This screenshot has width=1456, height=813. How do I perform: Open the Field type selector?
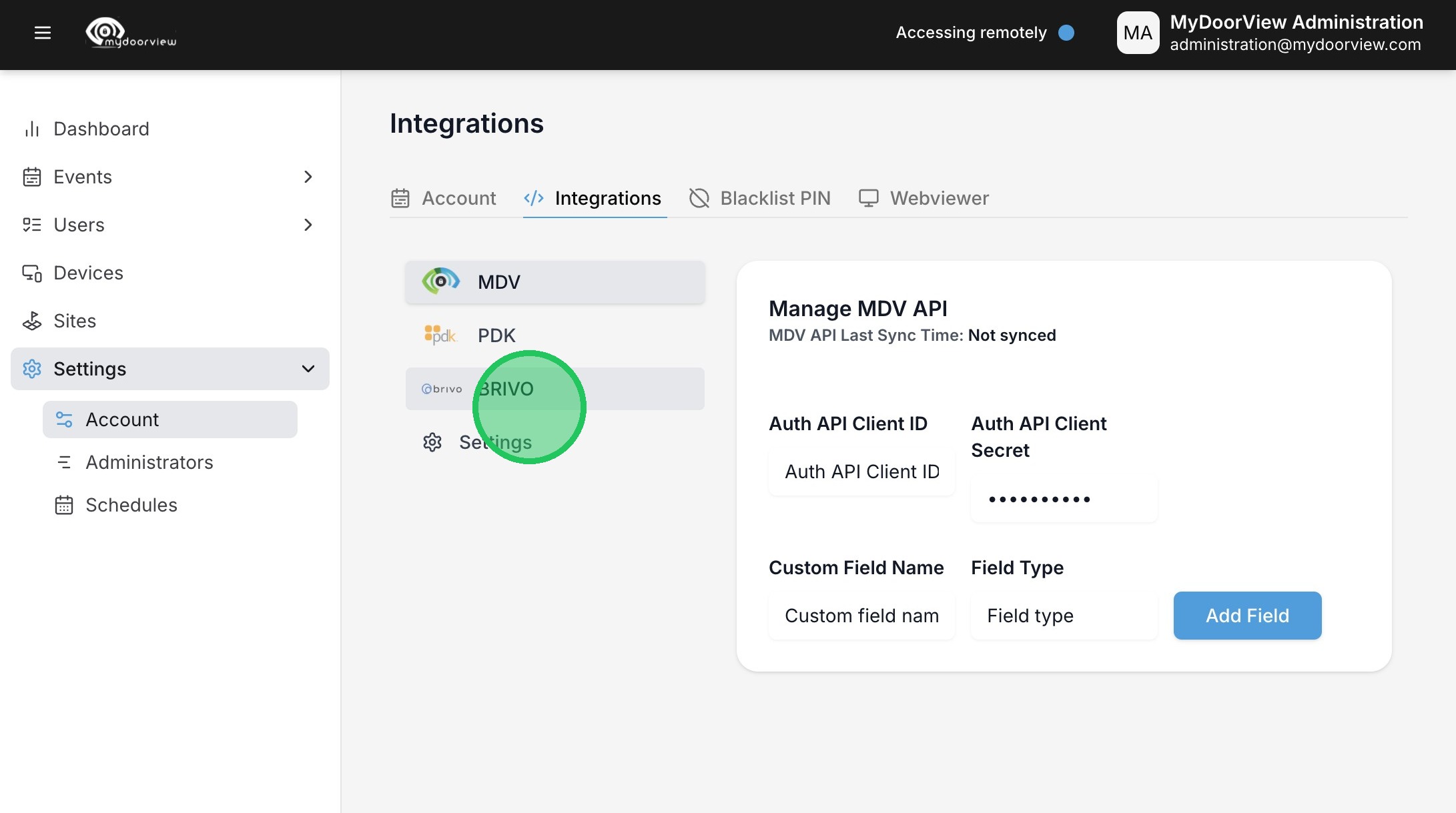pyautogui.click(x=1063, y=615)
